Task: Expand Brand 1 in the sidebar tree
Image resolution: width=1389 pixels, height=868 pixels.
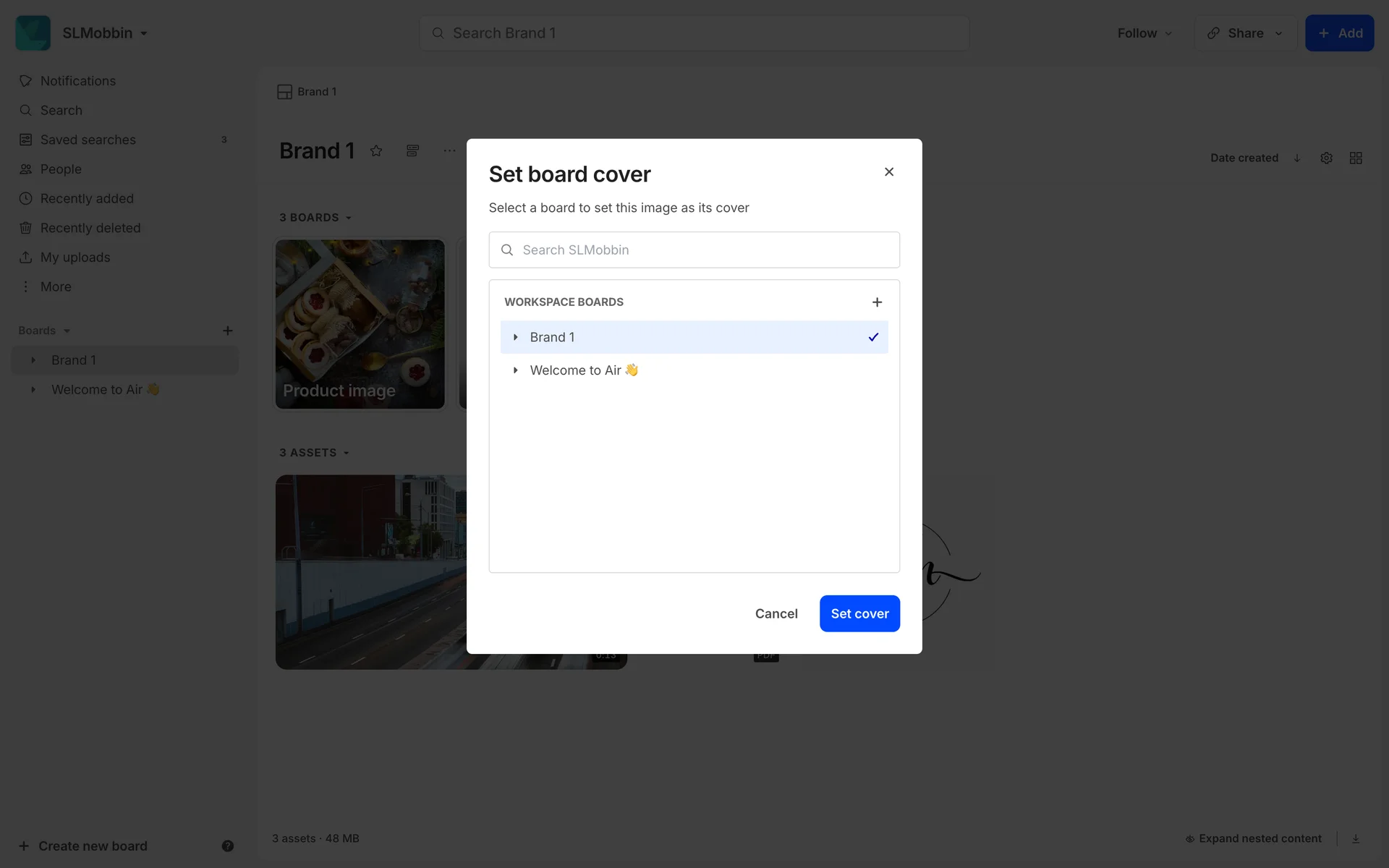Action: [33, 360]
